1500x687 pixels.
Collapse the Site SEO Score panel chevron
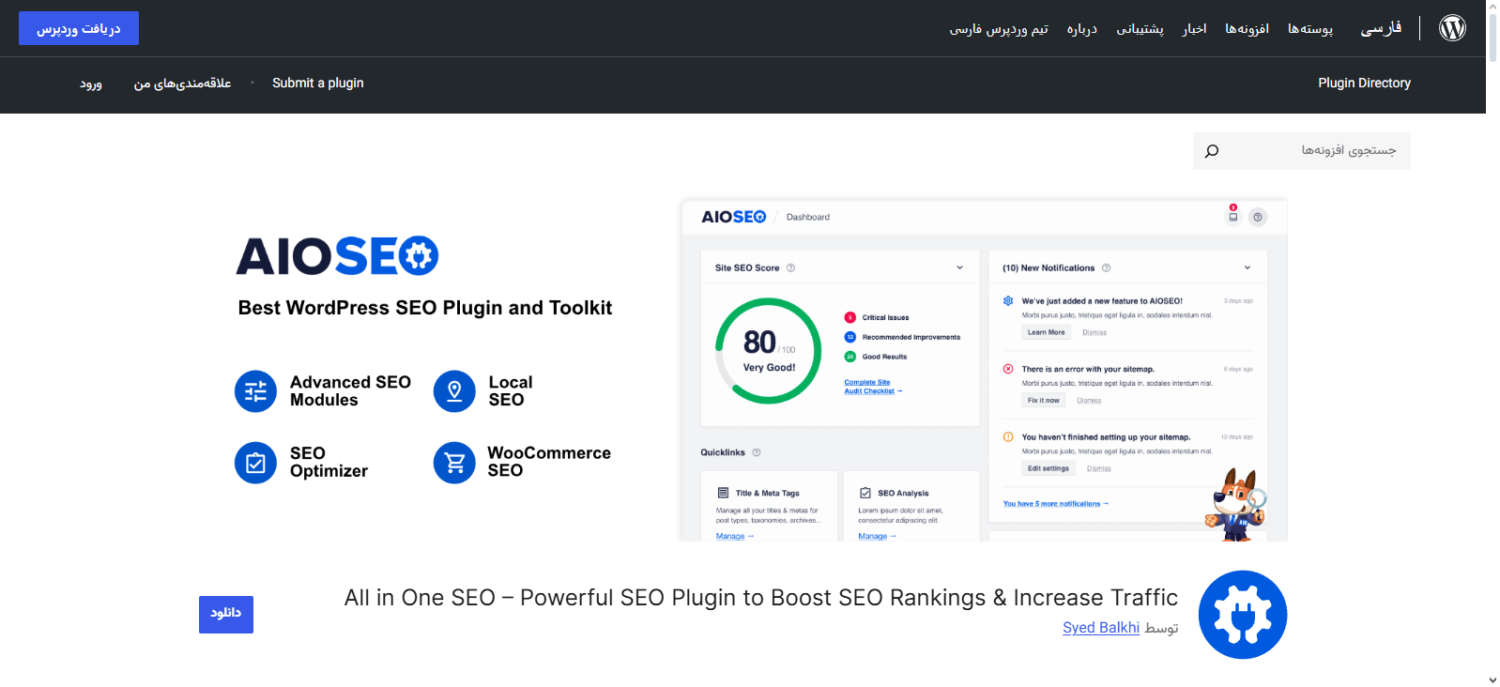coord(959,268)
